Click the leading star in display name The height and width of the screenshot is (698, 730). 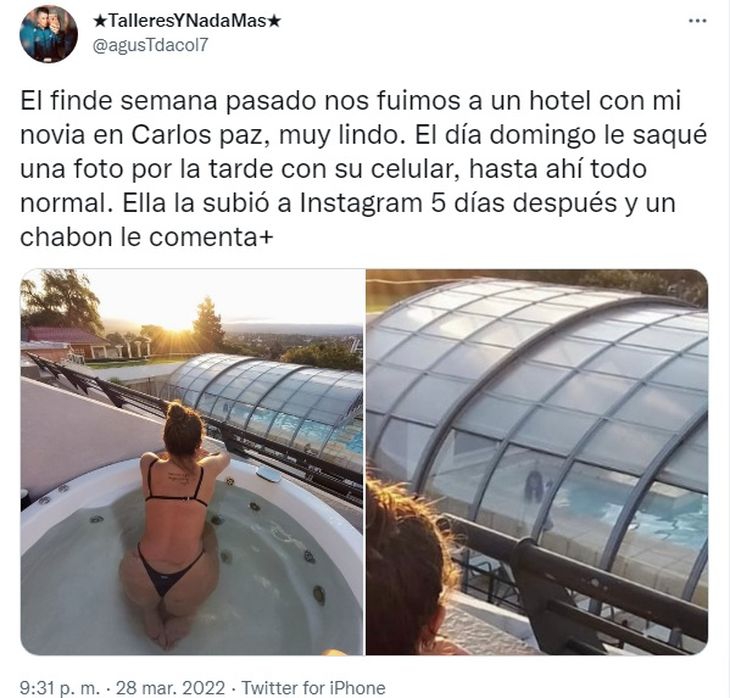(x=99, y=21)
